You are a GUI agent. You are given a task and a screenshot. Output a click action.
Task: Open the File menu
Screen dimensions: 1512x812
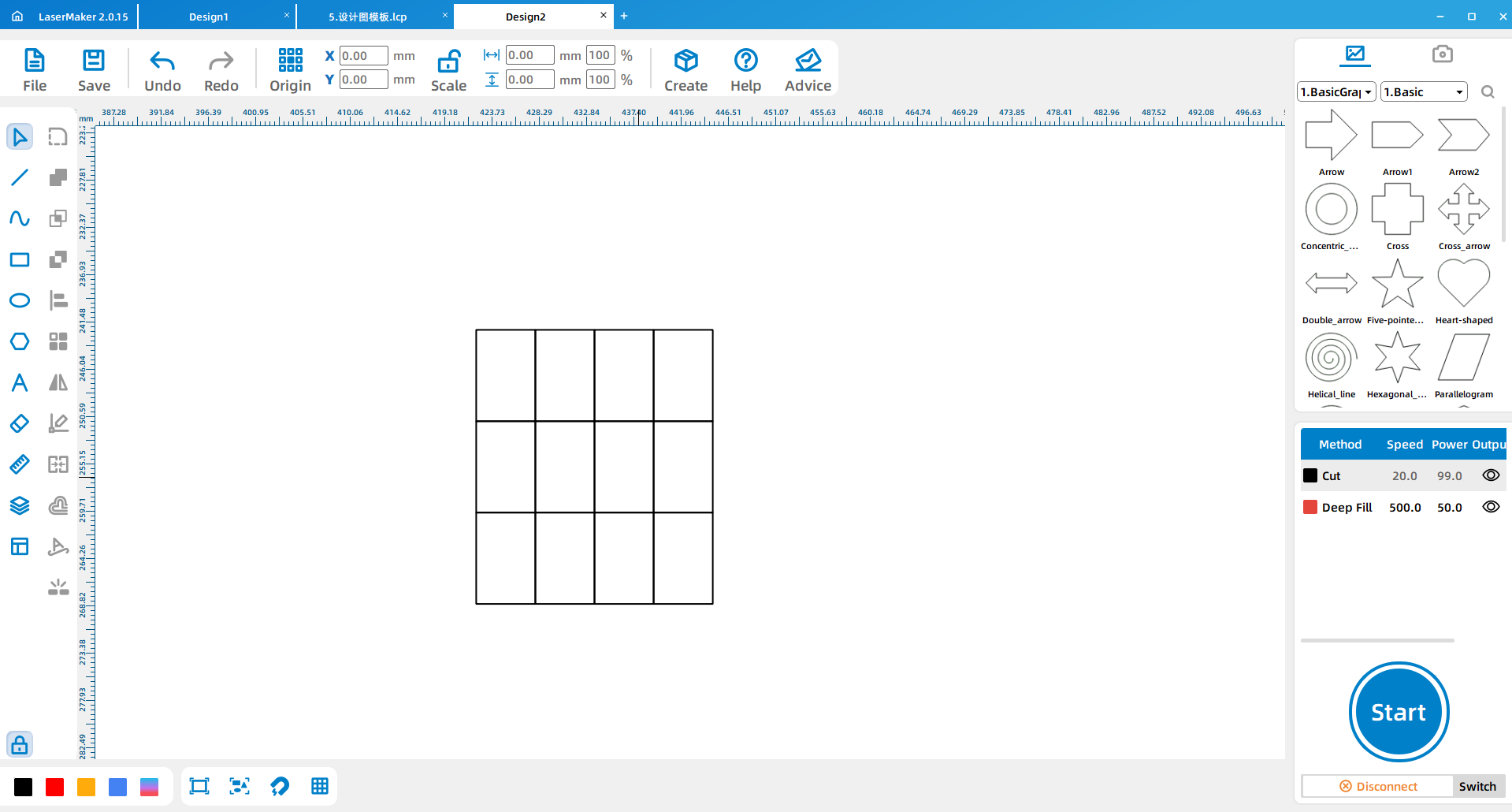[x=35, y=70]
